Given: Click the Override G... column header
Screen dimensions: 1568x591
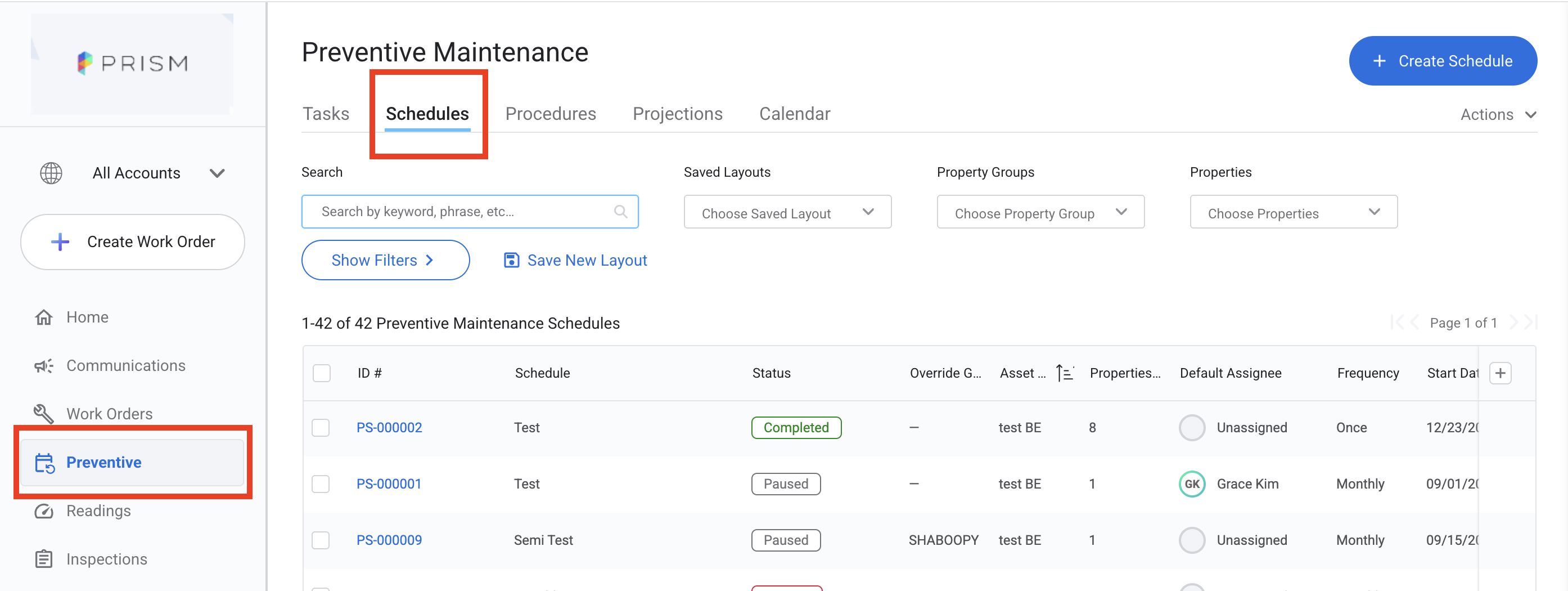Looking at the screenshot, I should click(x=945, y=373).
